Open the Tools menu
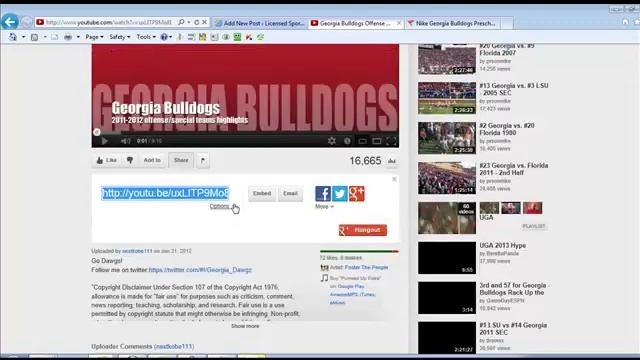The image size is (640, 360). (x=146, y=37)
